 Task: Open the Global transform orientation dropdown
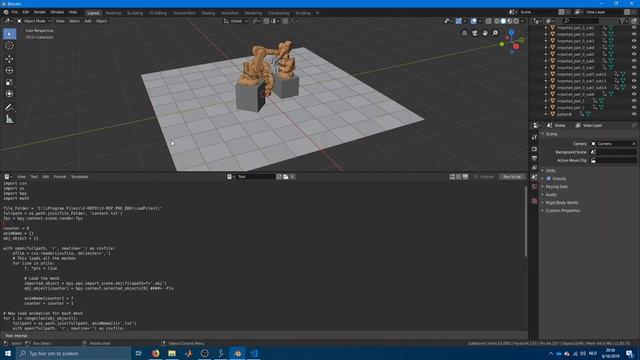tap(236, 21)
